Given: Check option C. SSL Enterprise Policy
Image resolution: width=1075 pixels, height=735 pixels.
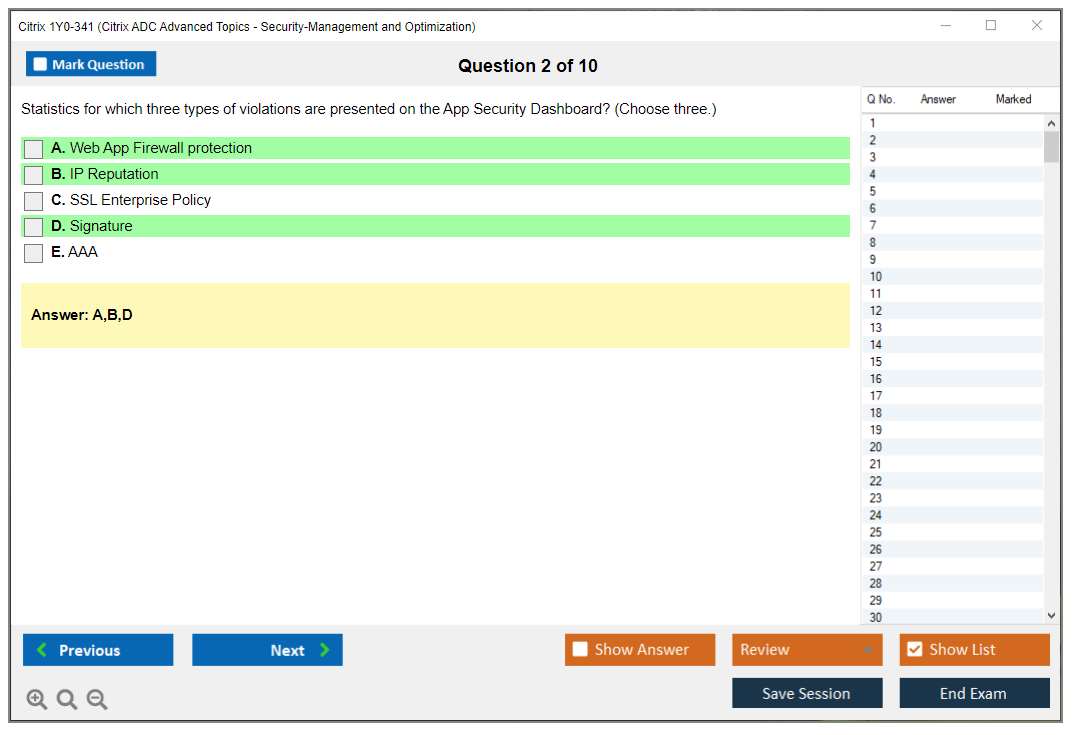Looking at the screenshot, I should pyautogui.click(x=34, y=201).
